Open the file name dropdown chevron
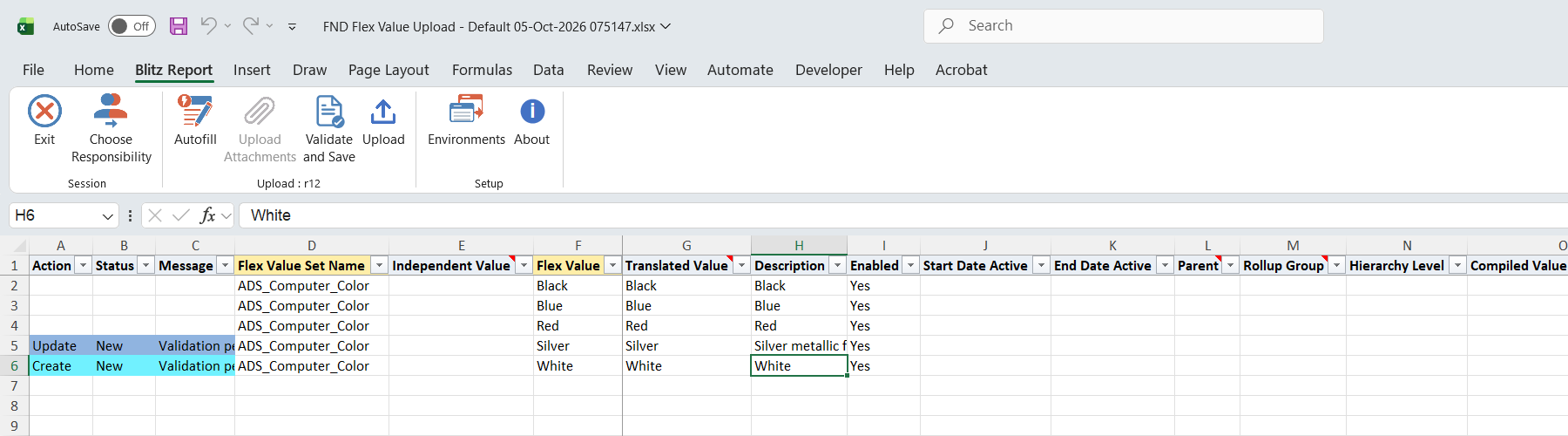1568x436 pixels. click(666, 26)
